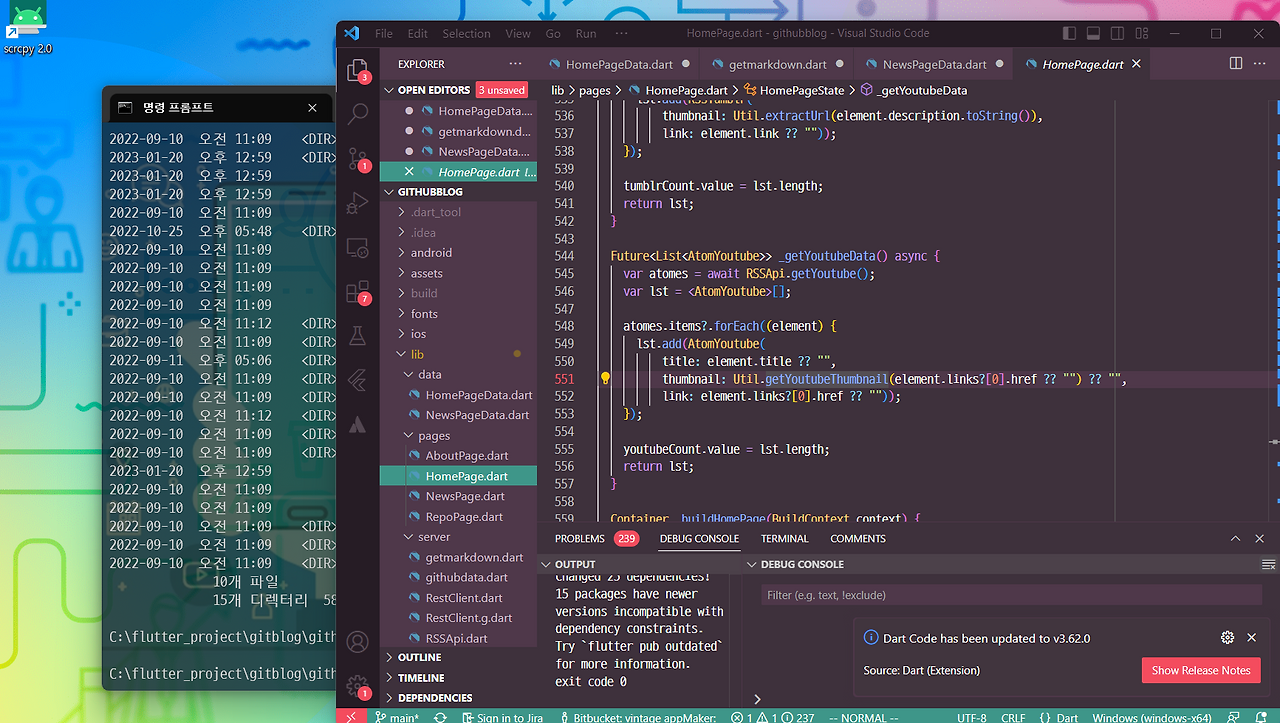This screenshot has height=723, width=1280.
Task: Open the Selection menu
Action: point(467,33)
